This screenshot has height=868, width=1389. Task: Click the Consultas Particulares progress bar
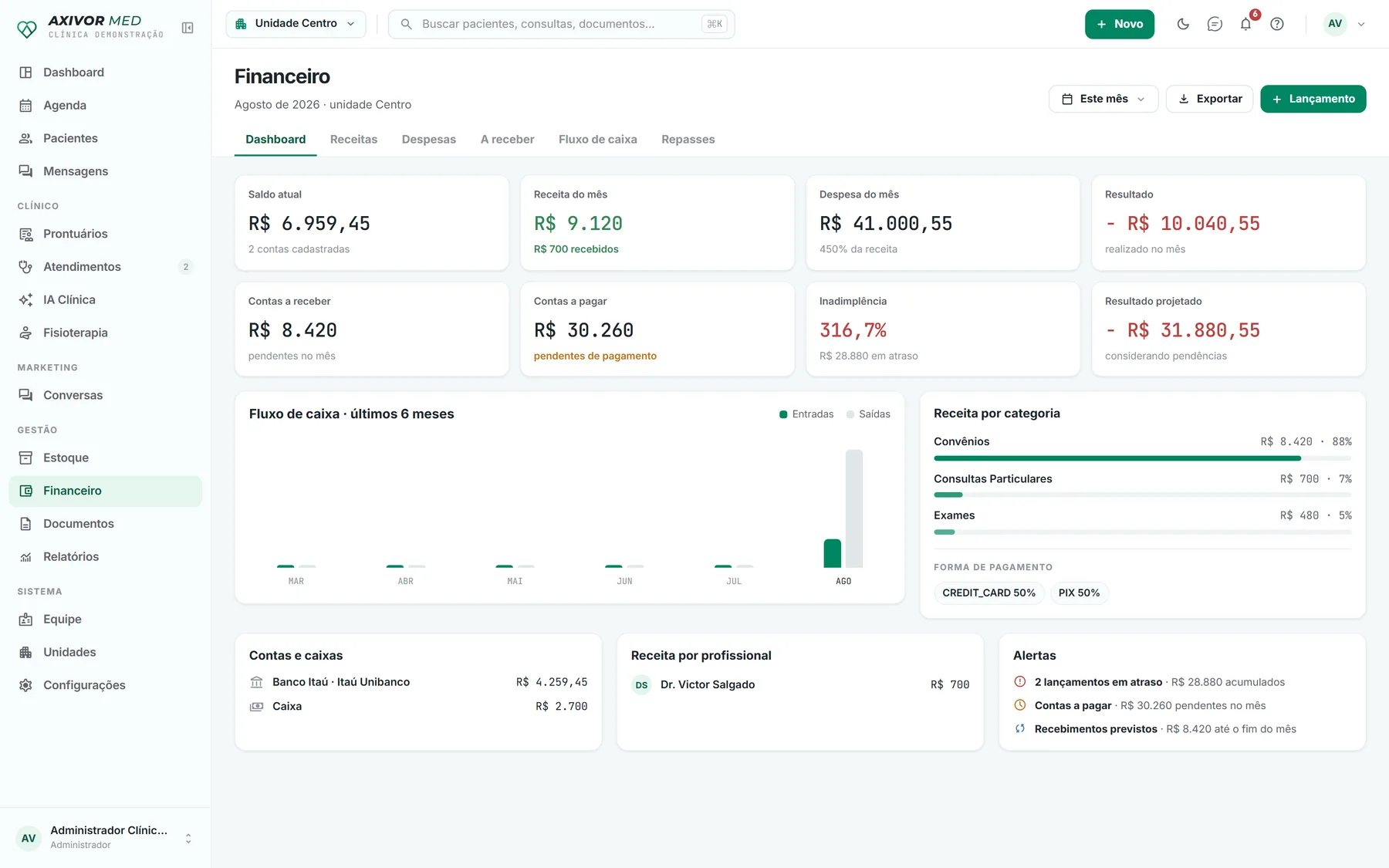click(1143, 495)
